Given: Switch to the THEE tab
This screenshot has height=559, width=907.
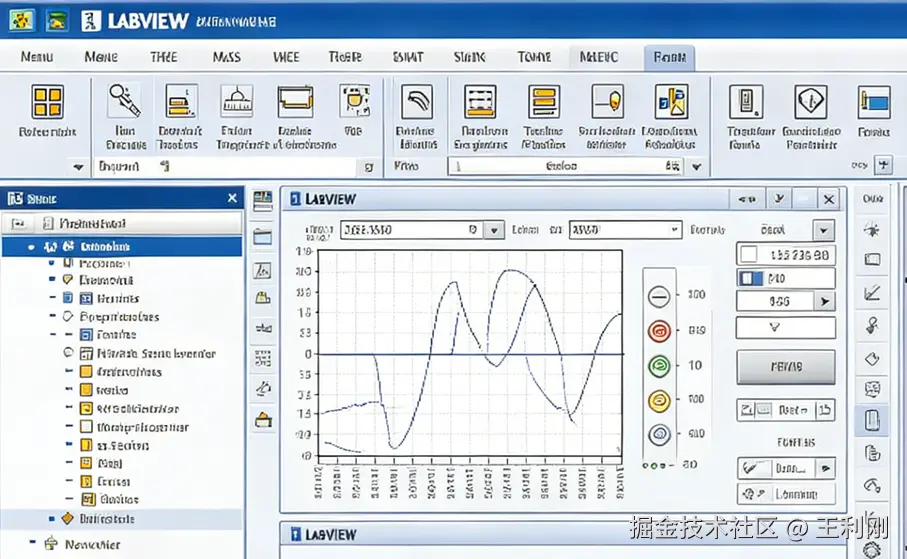Looking at the screenshot, I should [x=164, y=57].
